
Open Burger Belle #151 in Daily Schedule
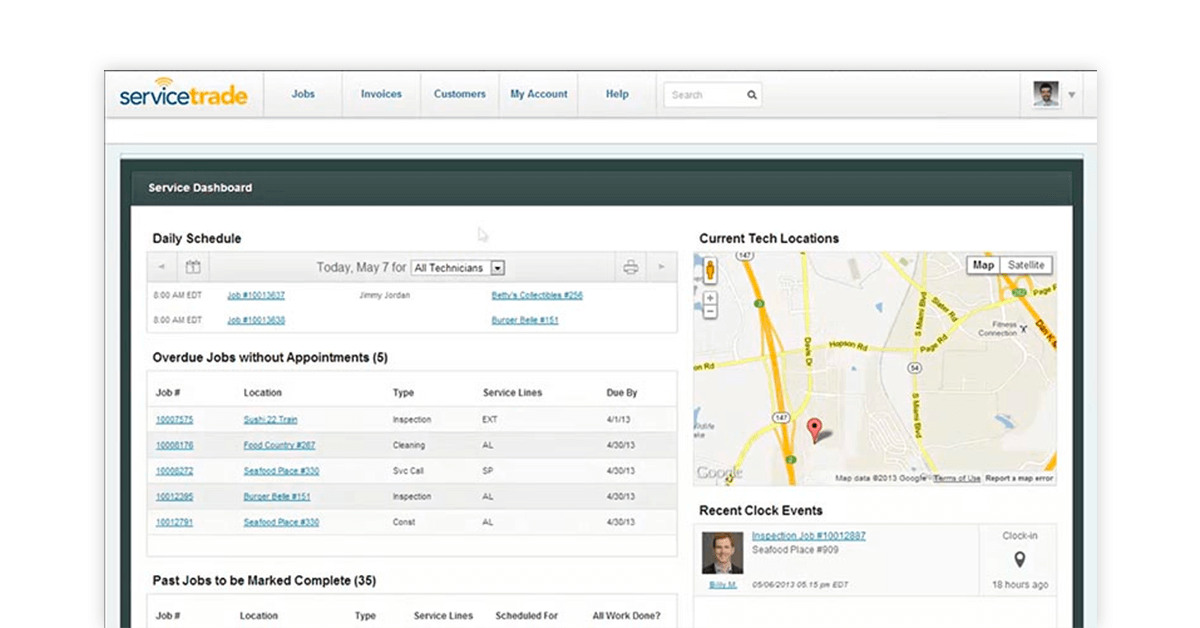pos(525,320)
